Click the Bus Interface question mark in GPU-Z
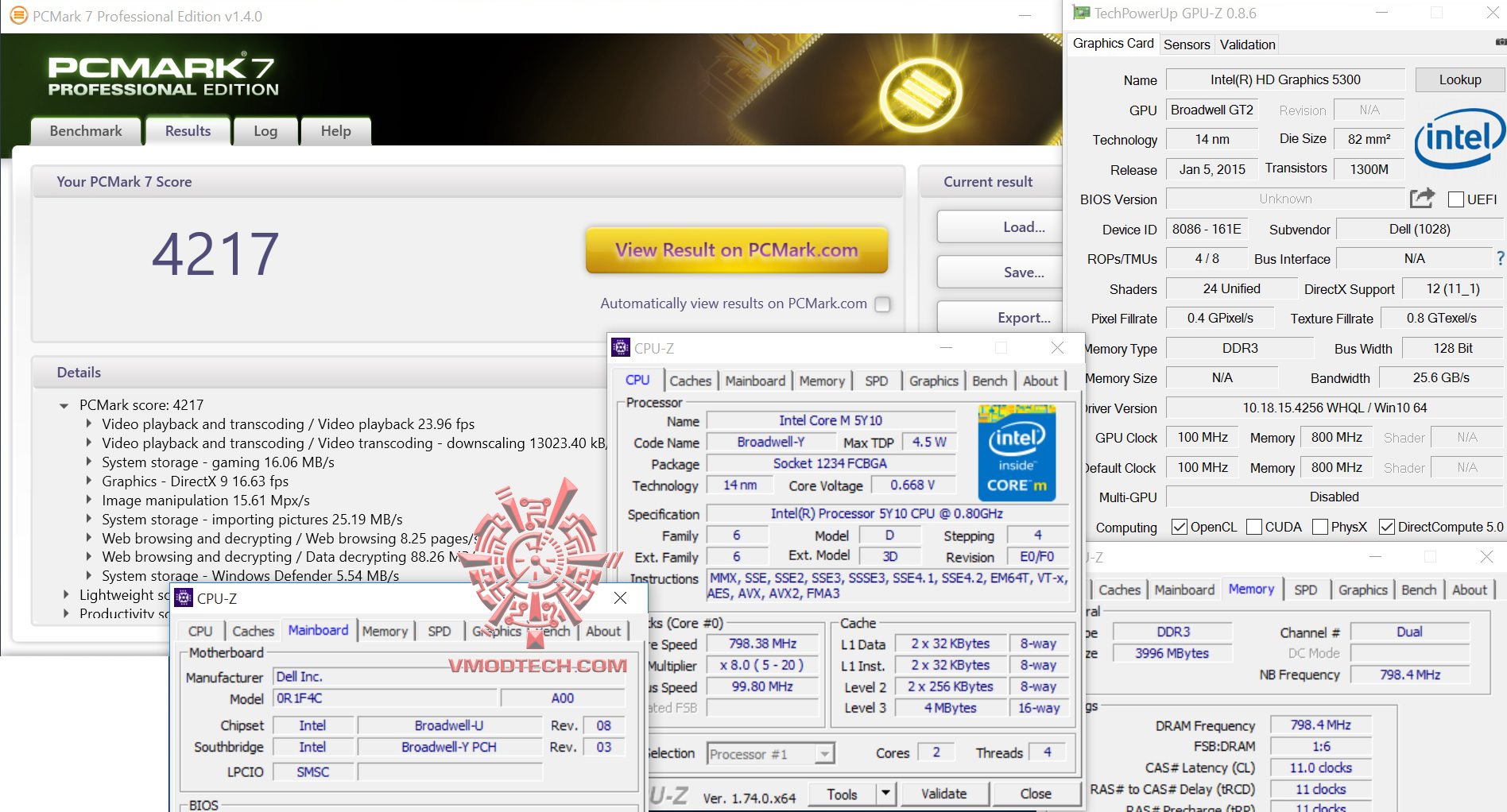The height and width of the screenshot is (812, 1507). (x=1500, y=258)
